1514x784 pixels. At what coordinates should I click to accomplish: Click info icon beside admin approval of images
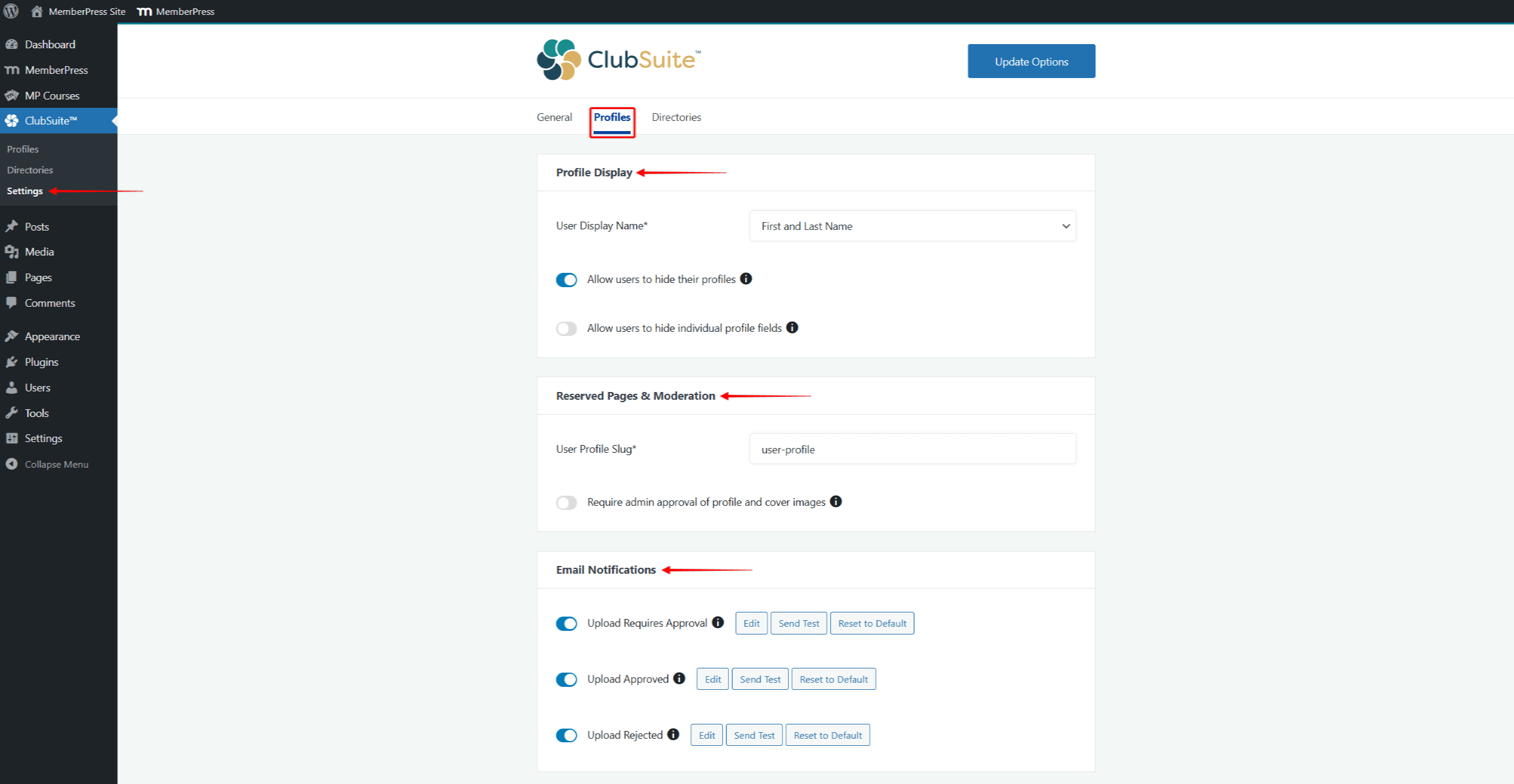[x=836, y=502]
